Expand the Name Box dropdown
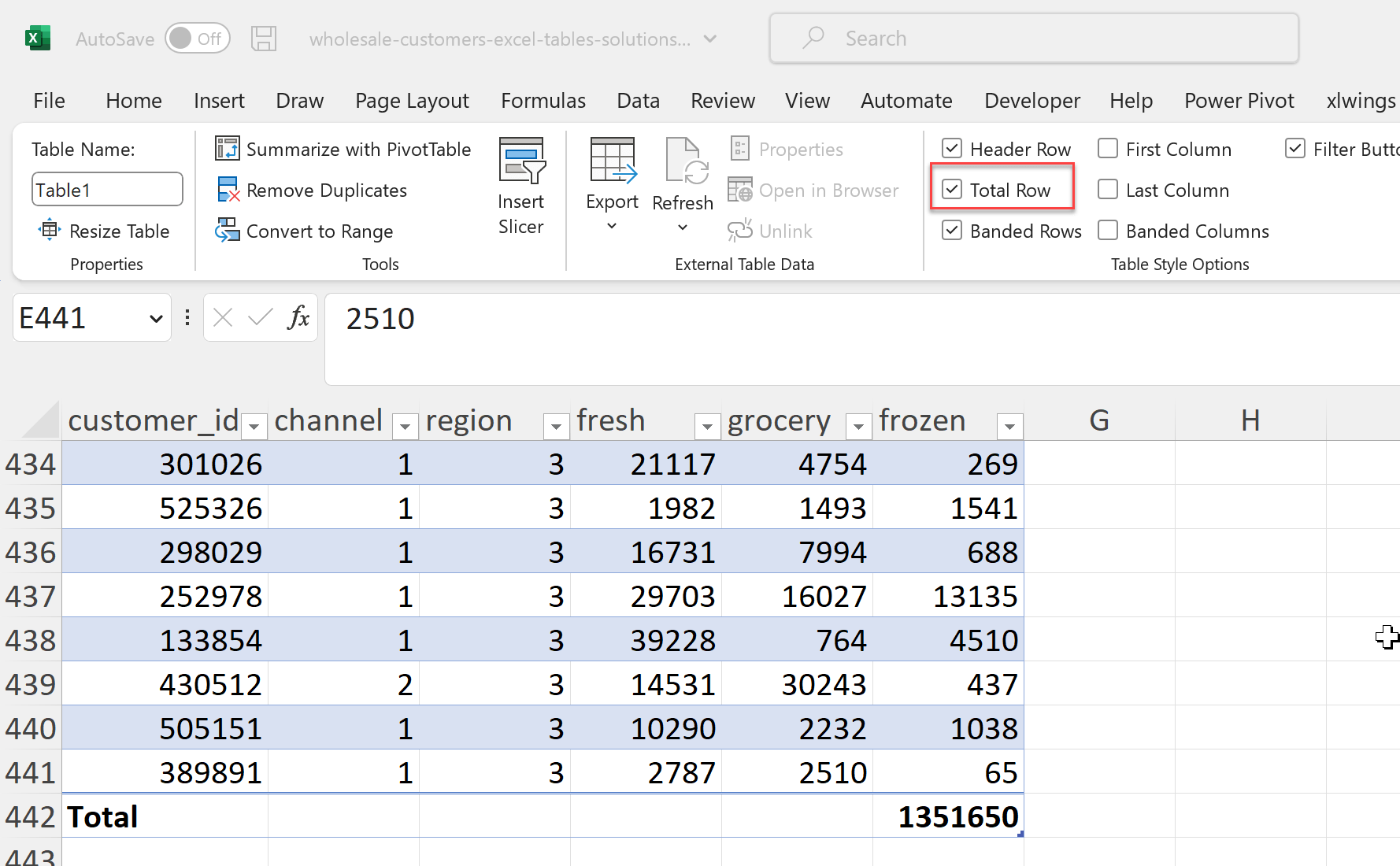Screen dimensions: 1400x866 click(154, 317)
